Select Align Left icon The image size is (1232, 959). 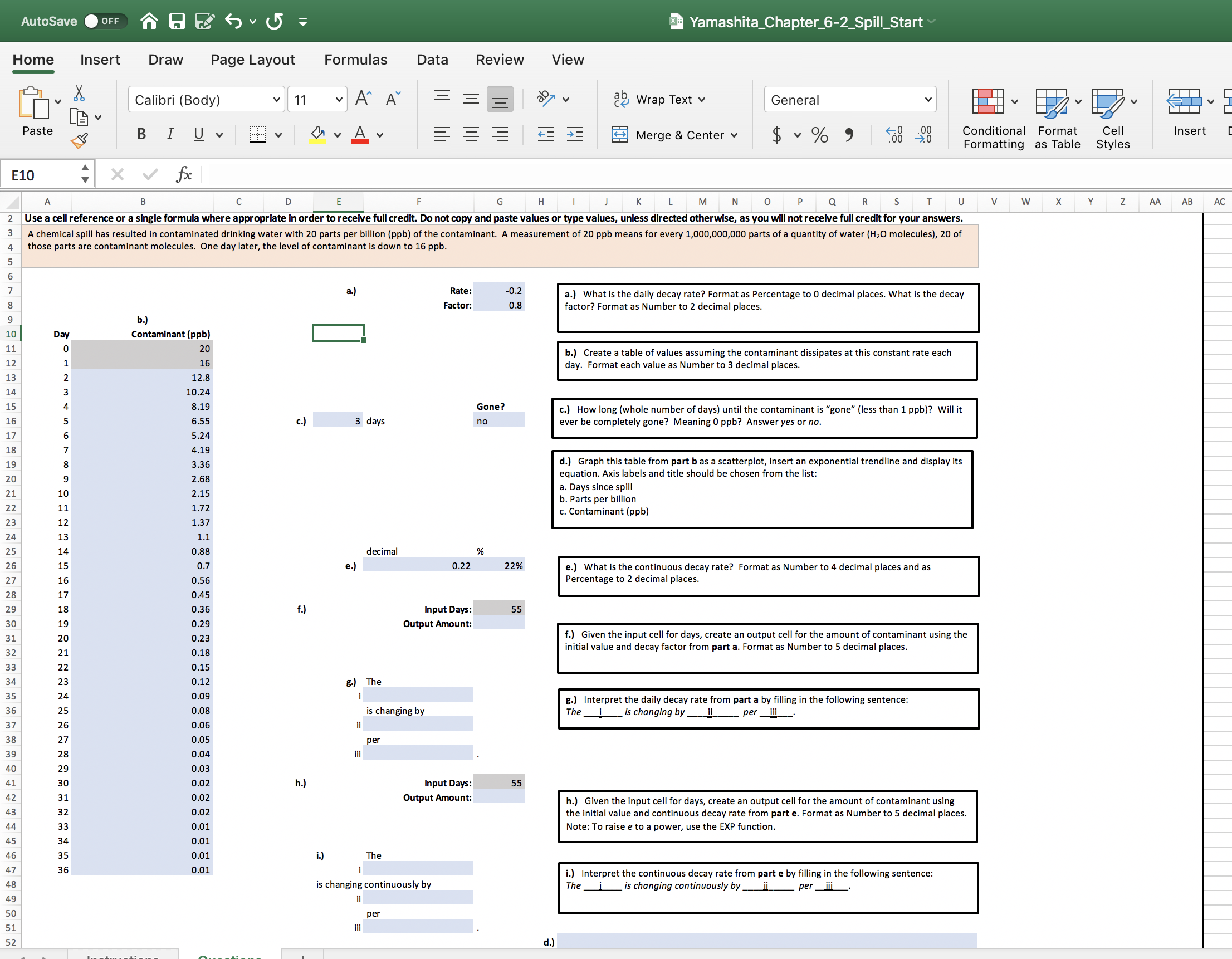tap(442, 134)
